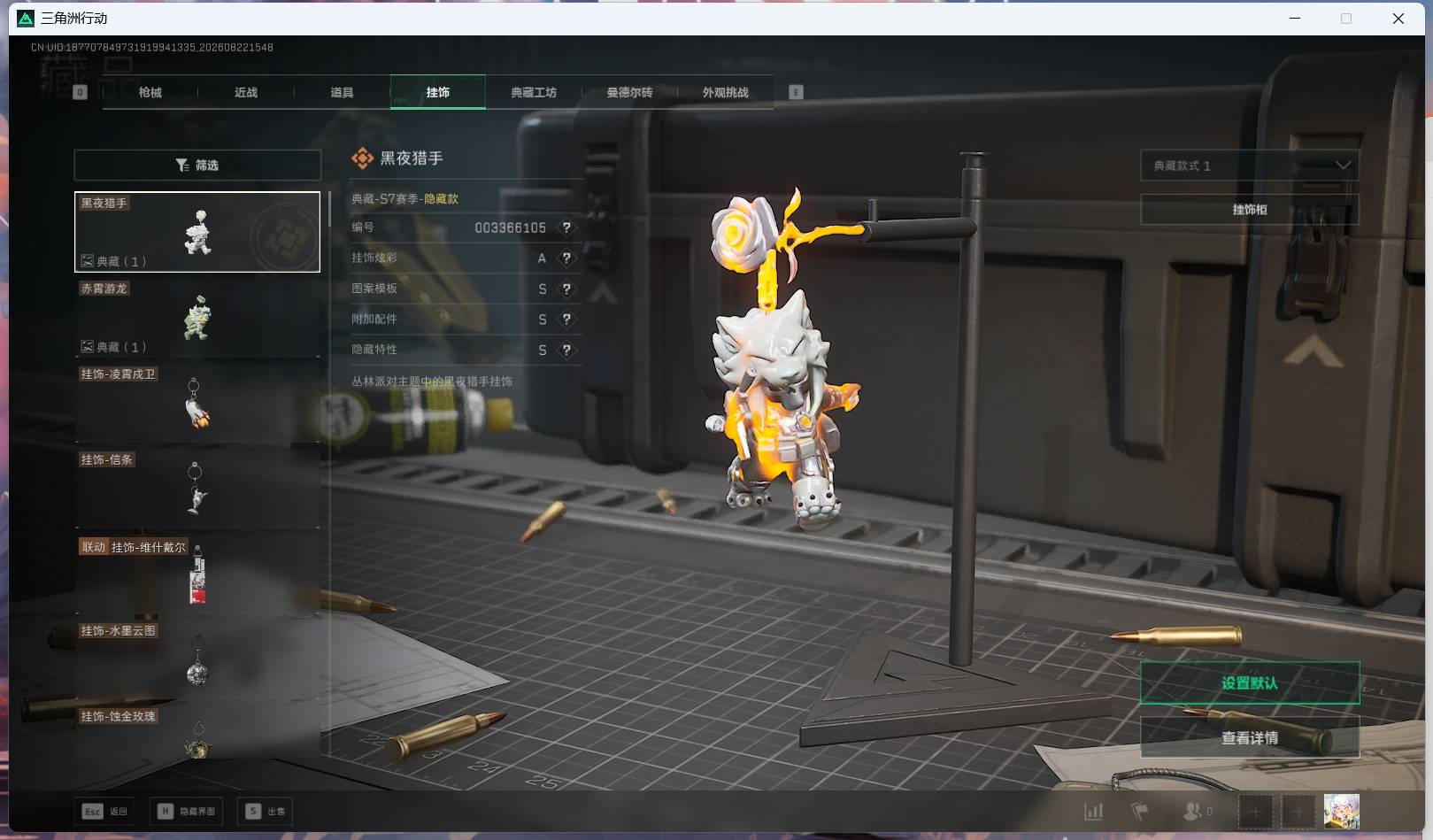Select the 黑夜猎手 charm card
The width and height of the screenshot is (1433, 840).
tap(197, 232)
